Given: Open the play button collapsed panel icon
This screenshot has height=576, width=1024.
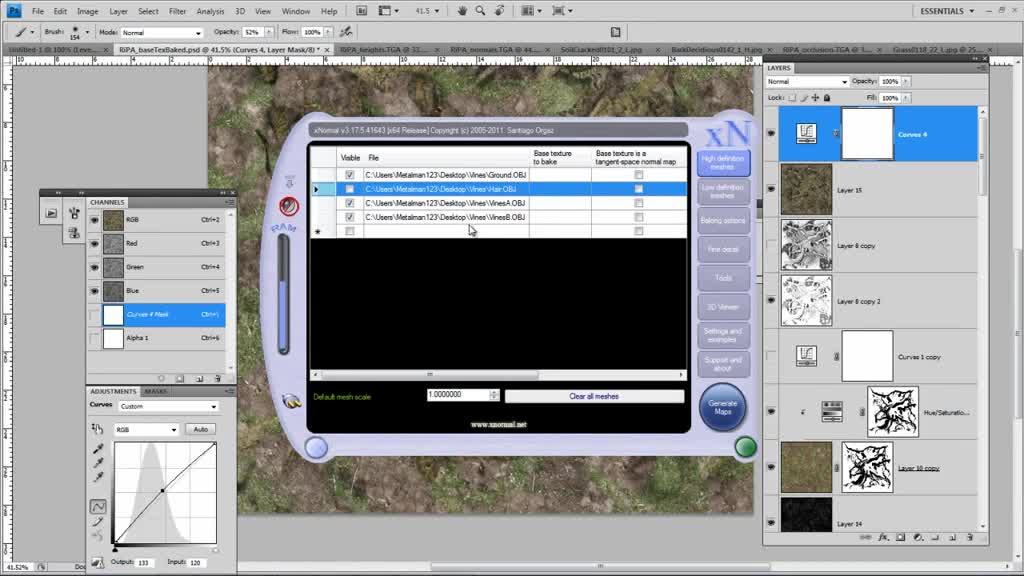Looking at the screenshot, I should coord(51,213).
